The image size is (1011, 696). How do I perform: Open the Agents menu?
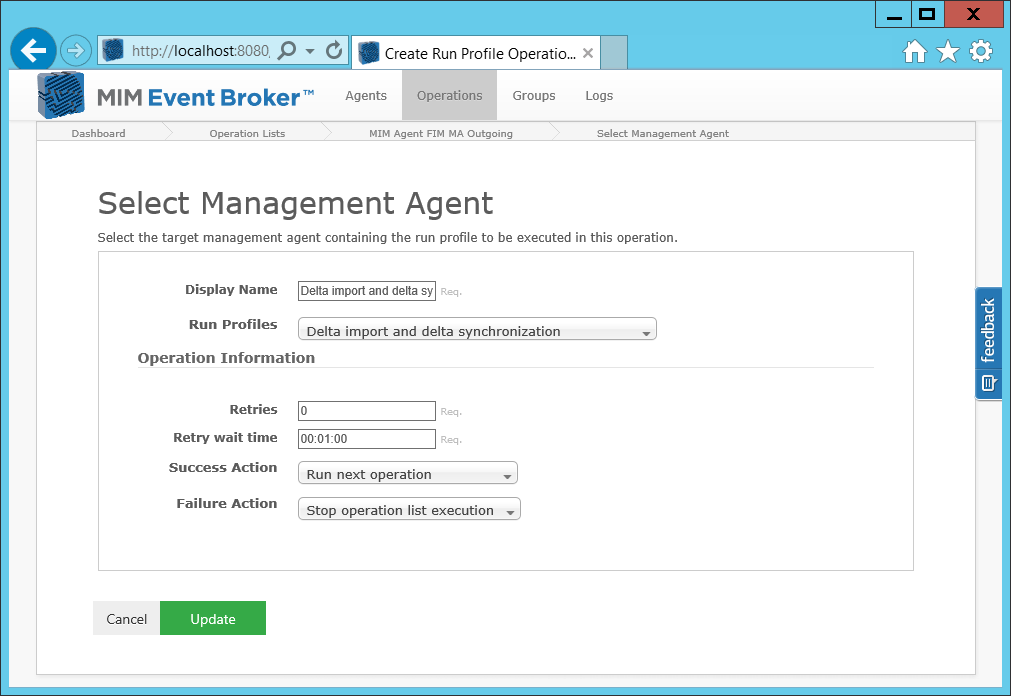point(366,95)
